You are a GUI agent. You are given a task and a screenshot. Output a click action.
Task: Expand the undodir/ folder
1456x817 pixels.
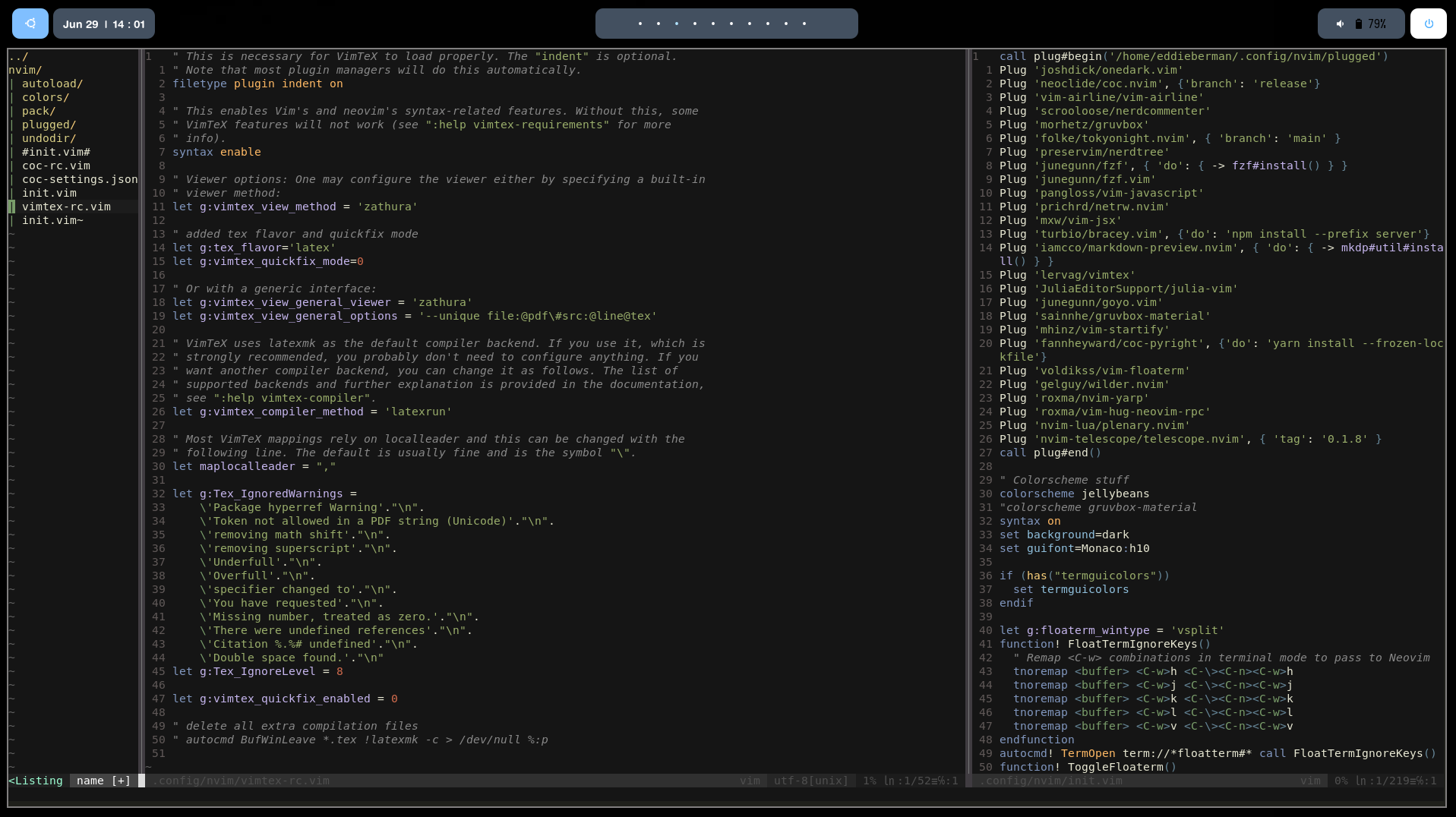[x=49, y=138]
